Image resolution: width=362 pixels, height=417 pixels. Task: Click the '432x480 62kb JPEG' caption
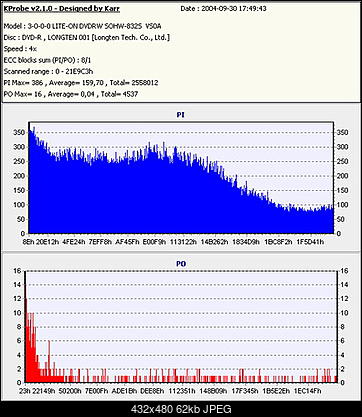[x=181, y=409]
